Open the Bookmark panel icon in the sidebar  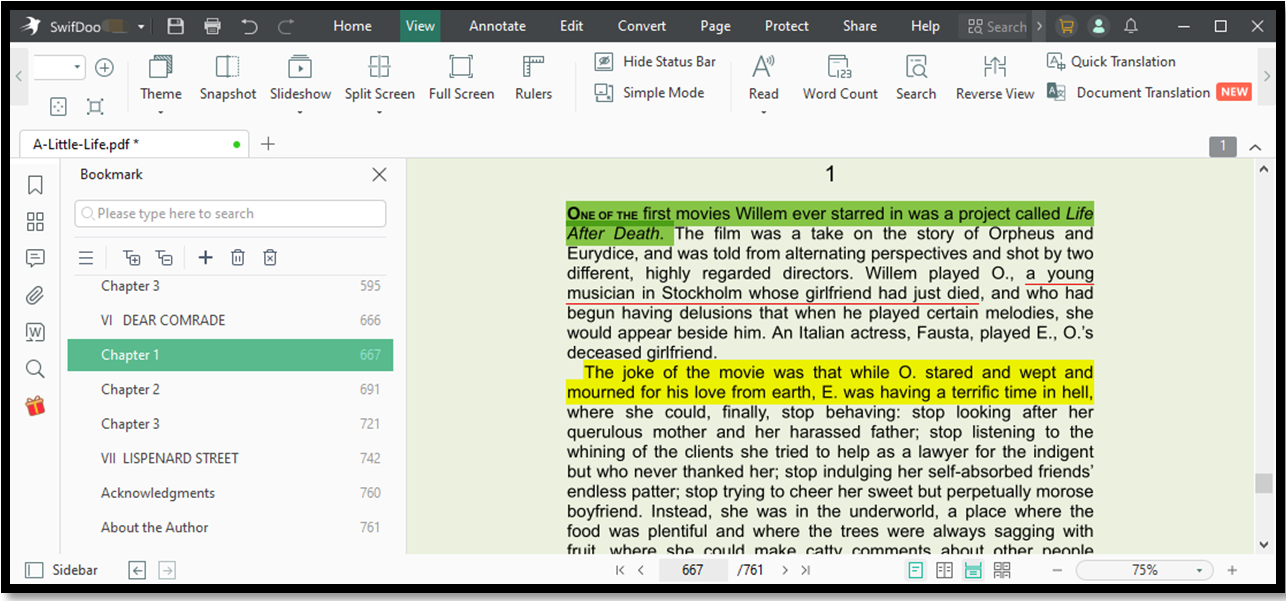pyautogui.click(x=35, y=185)
